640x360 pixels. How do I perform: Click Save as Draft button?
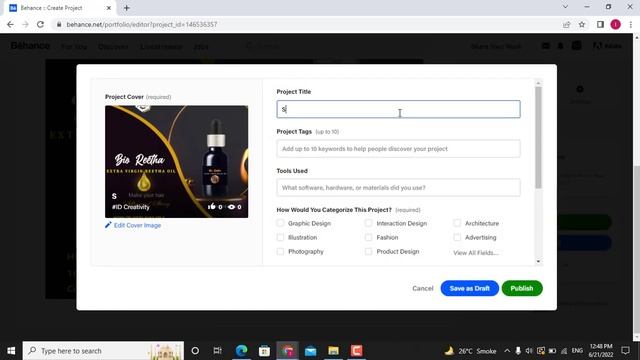(469, 288)
